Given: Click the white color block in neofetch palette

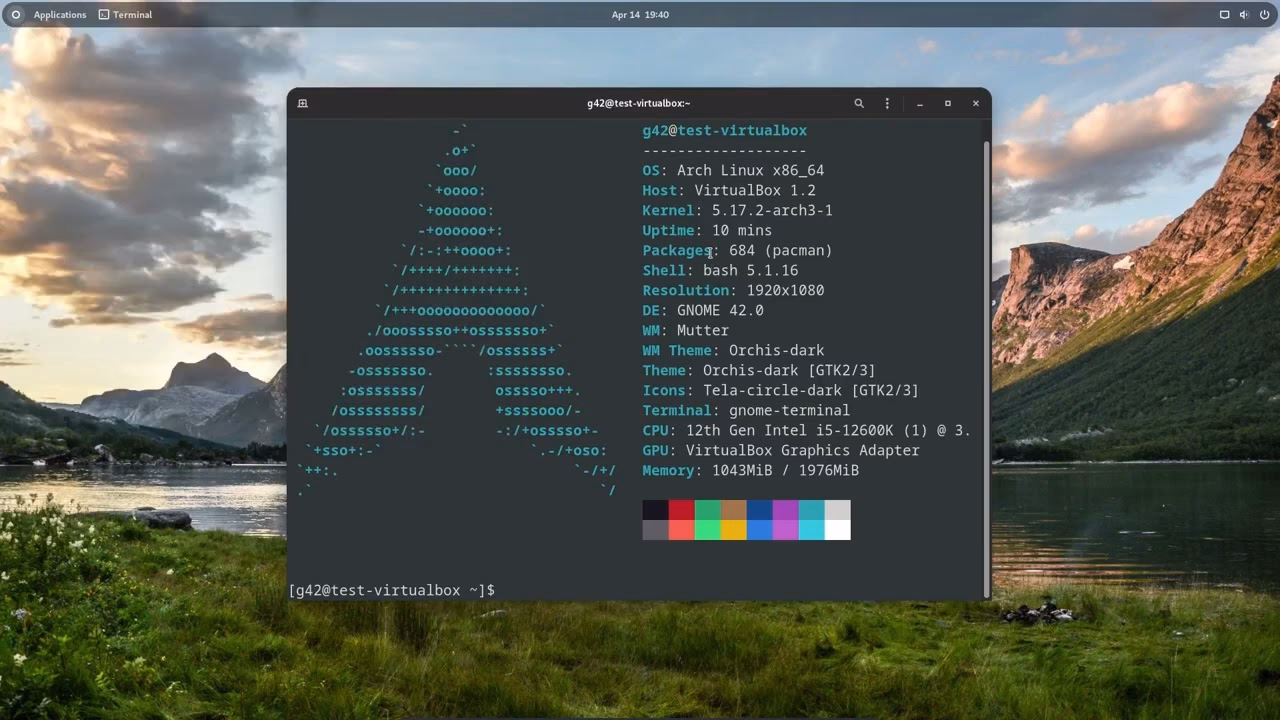Looking at the screenshot, I should pos(838,530).
